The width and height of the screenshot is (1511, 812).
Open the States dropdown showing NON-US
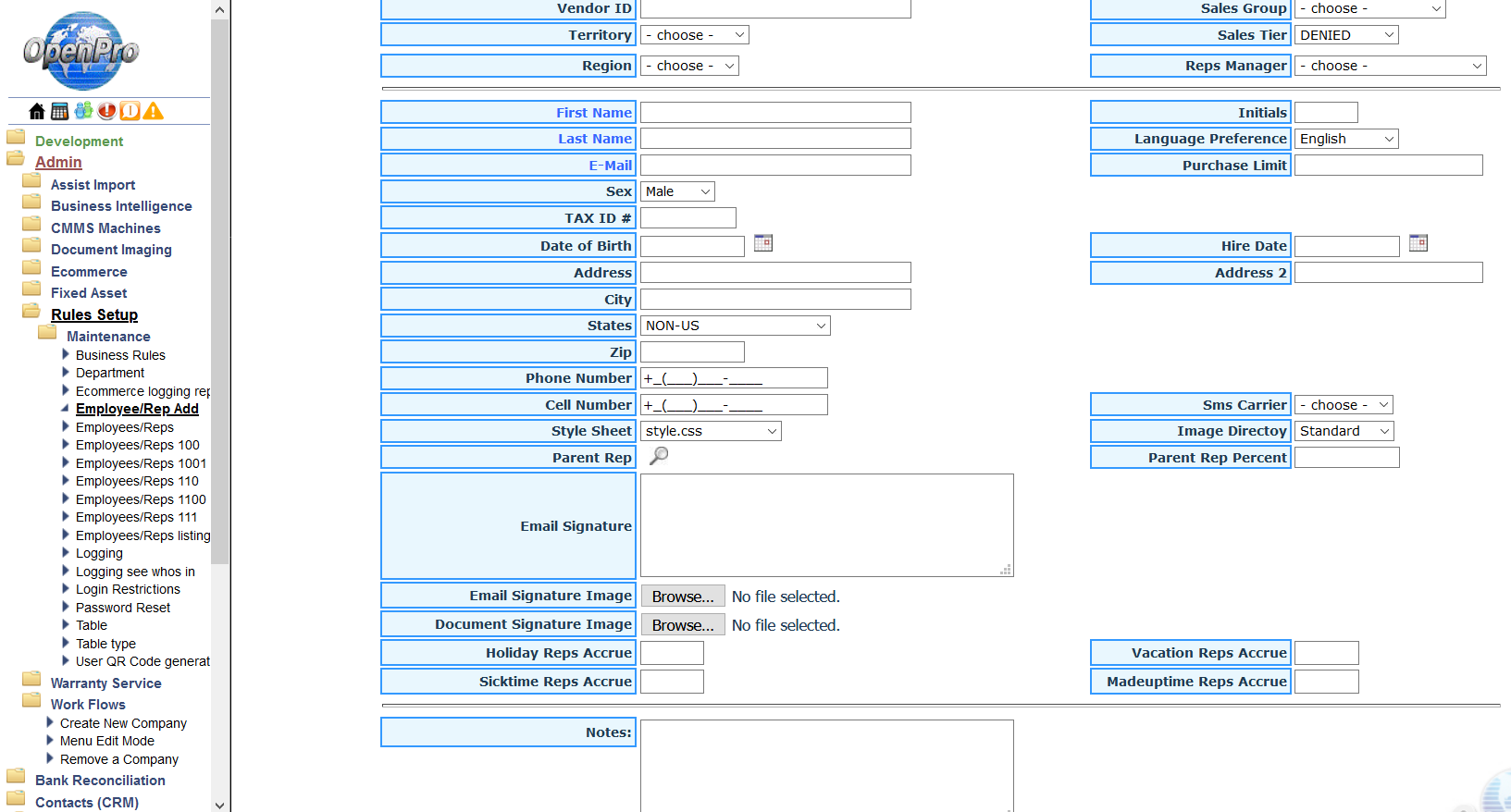coord(735,326)
